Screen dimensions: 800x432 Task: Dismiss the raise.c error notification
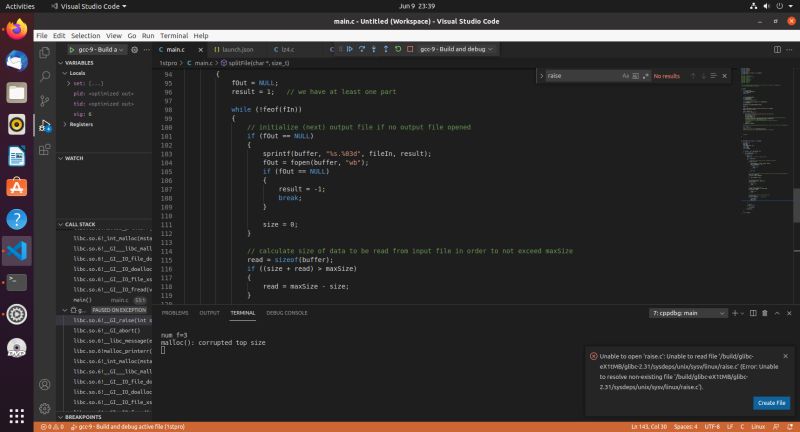[x=786, y=356]
